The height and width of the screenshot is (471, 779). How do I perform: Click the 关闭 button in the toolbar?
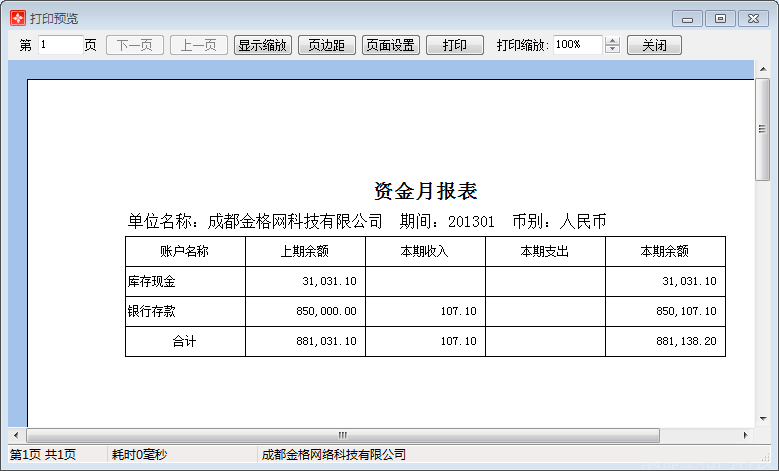[x=654, y=45]
